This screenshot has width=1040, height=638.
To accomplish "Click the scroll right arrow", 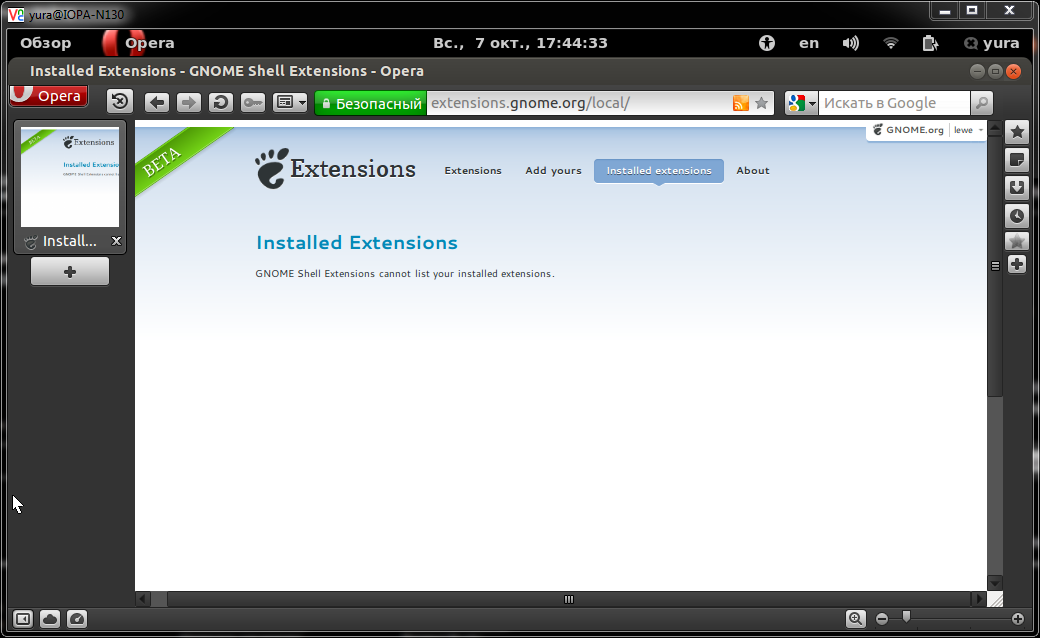I will point(978,600).
